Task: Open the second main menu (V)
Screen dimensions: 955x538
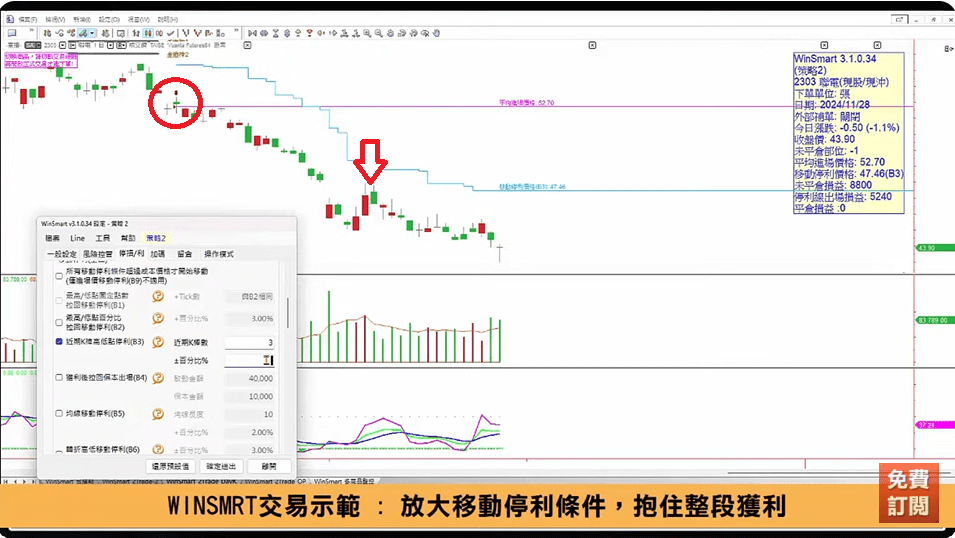Action: point(55,19)
